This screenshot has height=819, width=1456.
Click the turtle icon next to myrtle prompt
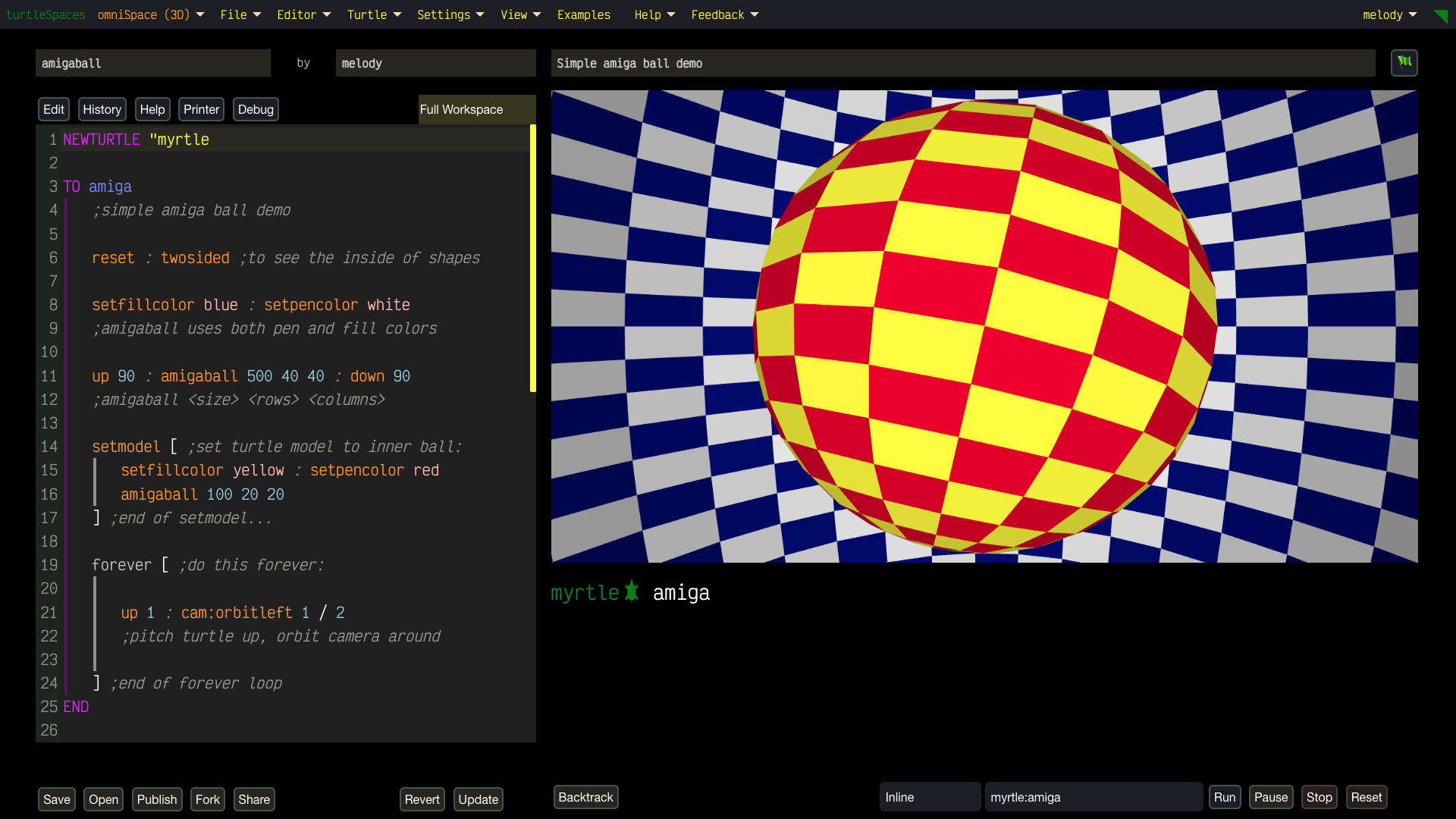(x=632, y=591)
